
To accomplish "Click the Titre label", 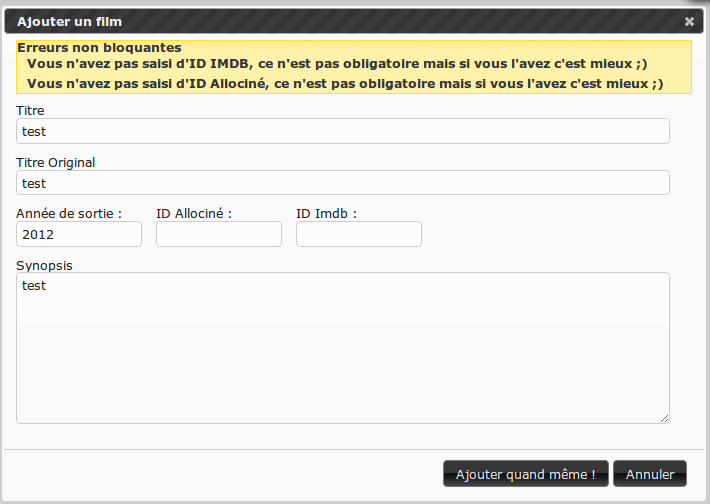I will pyautogui.click(x=31, y=110).
